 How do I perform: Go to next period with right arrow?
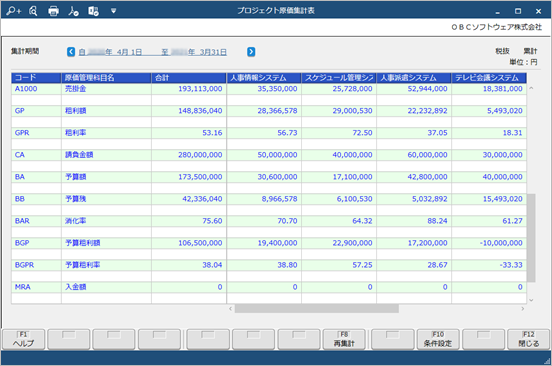pos(251,52)
